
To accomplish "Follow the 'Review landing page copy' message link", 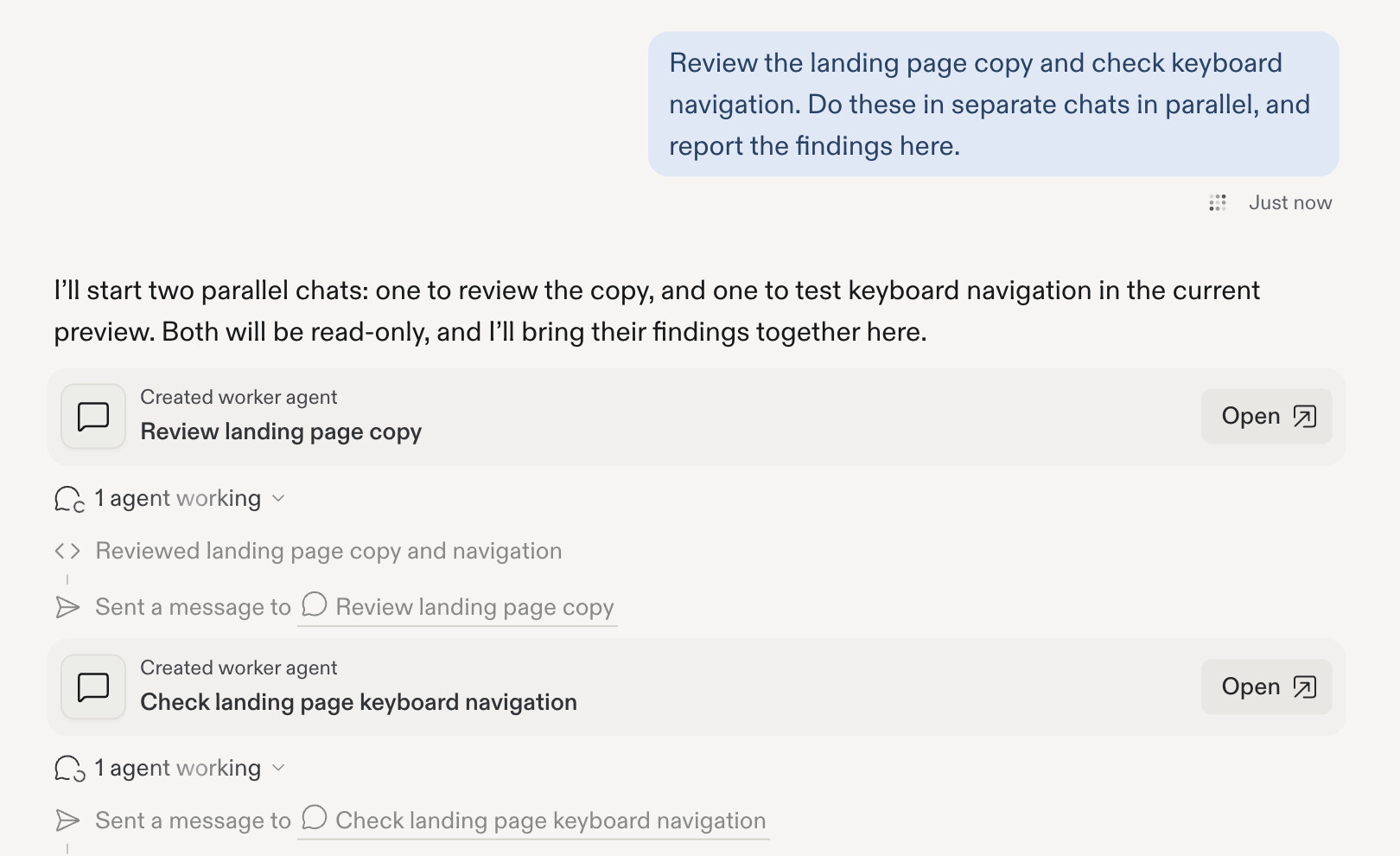I will click(x=457, y=607).
